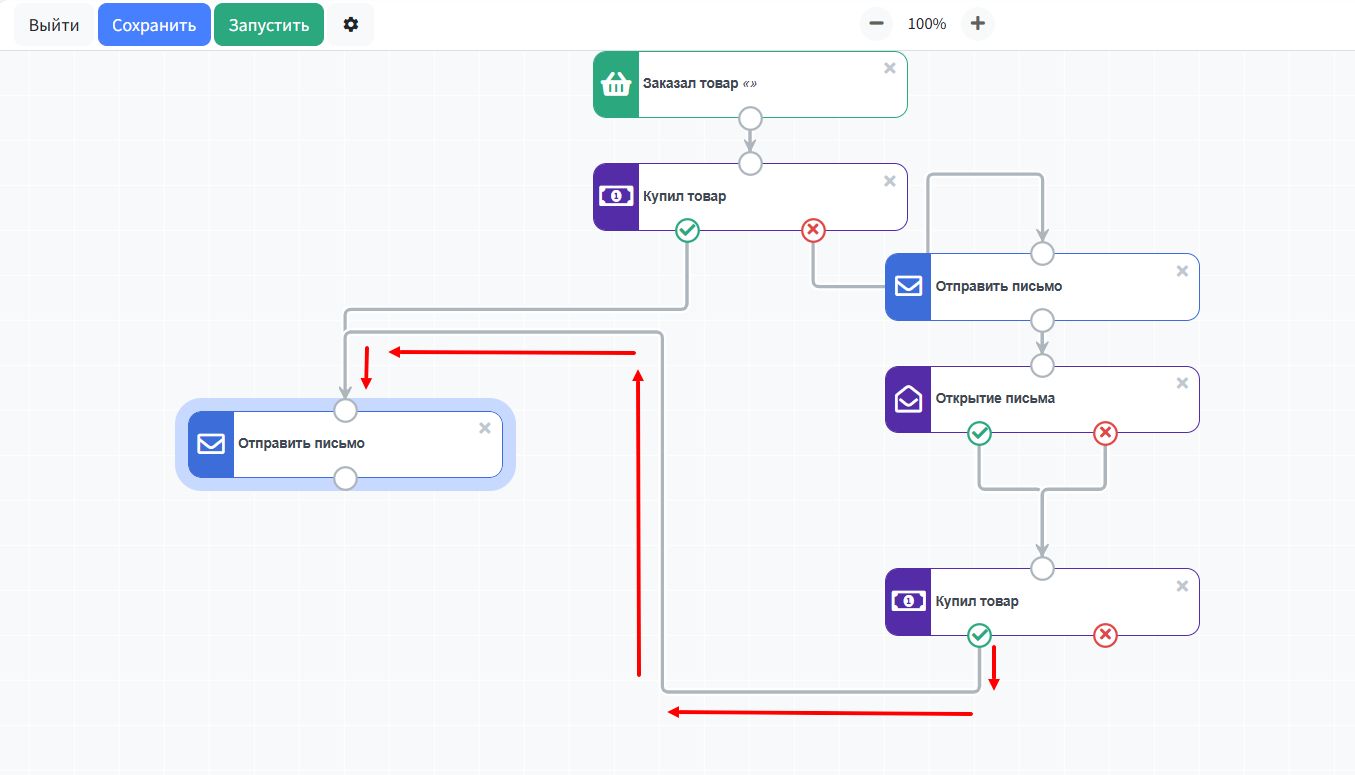Click the red cross output of Открытие письма
This screenshot has height=775, width=1355.
(1105, 433)
